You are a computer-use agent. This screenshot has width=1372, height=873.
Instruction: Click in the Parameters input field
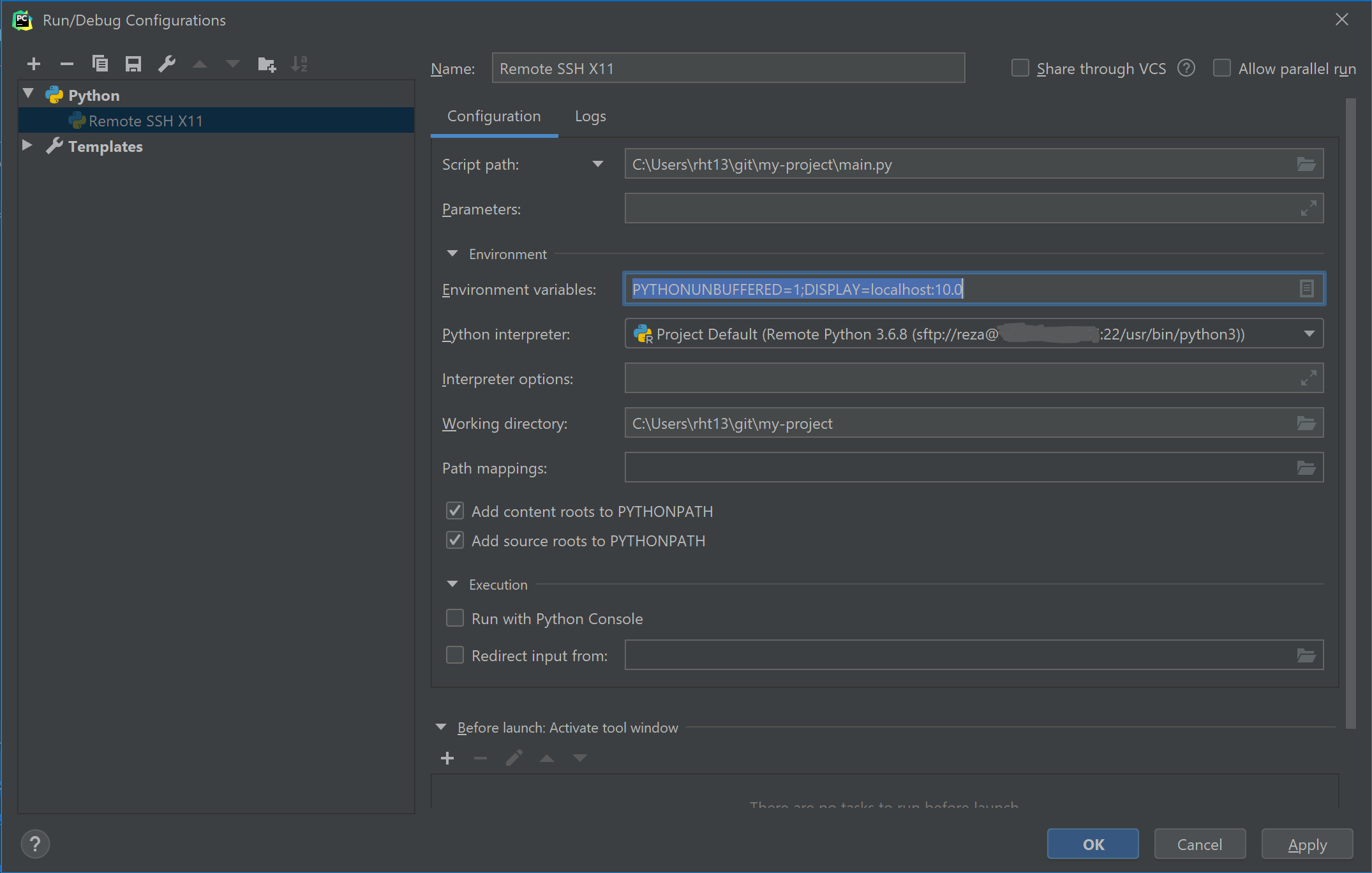pyautogui.click(x=957, y=209)
